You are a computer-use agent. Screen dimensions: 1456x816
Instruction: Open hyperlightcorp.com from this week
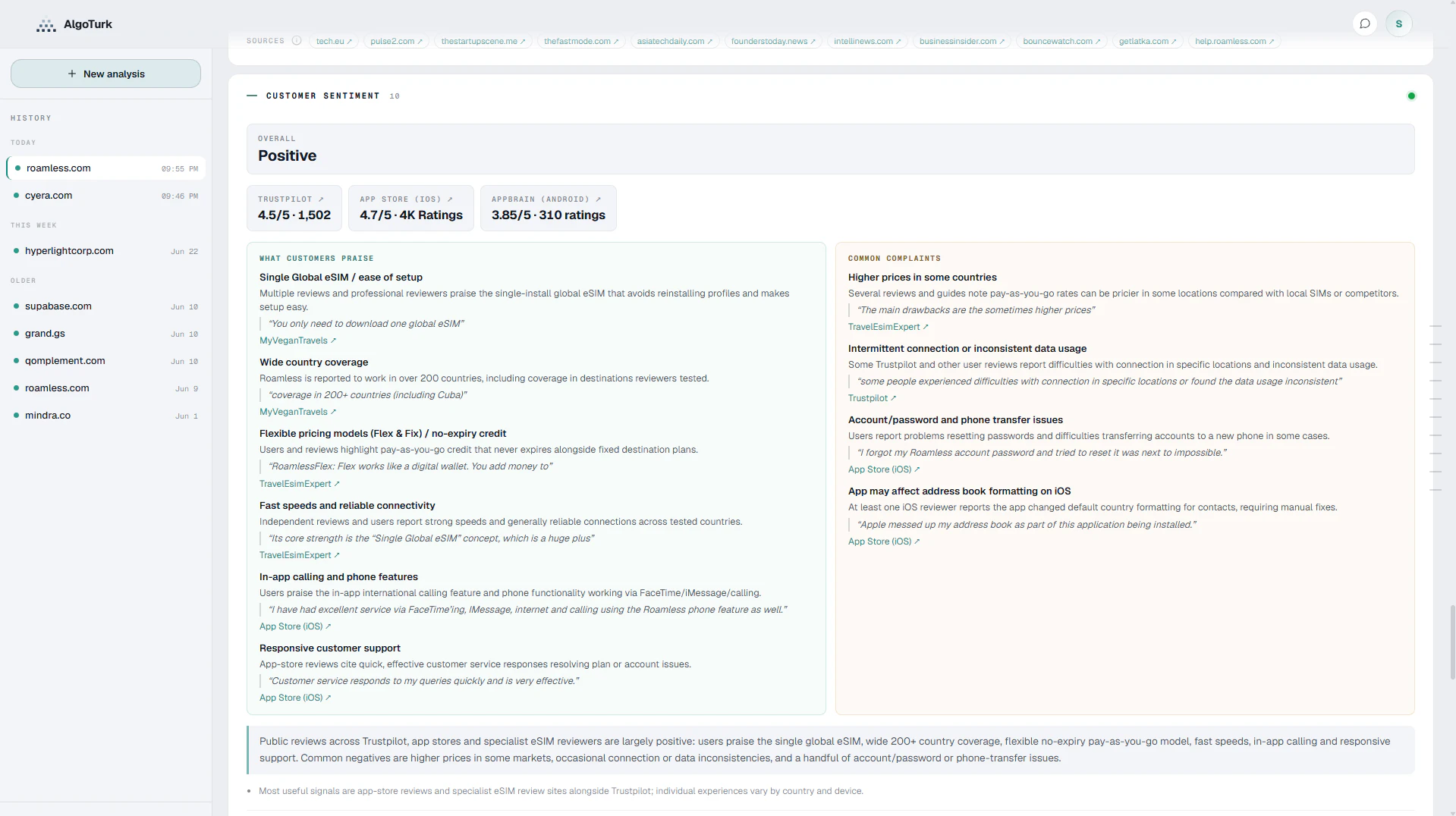point(105,251)
